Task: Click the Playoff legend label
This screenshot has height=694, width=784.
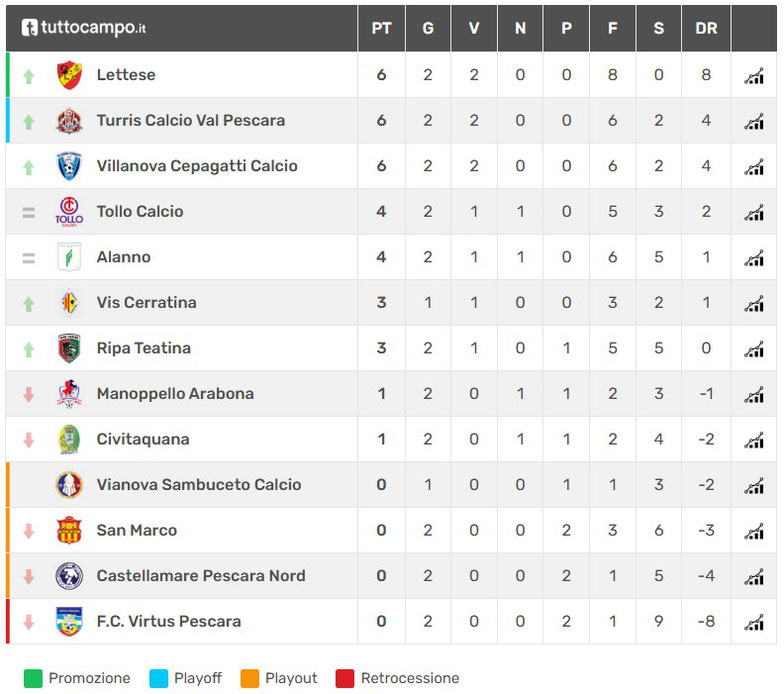Action: pos(197,678)
